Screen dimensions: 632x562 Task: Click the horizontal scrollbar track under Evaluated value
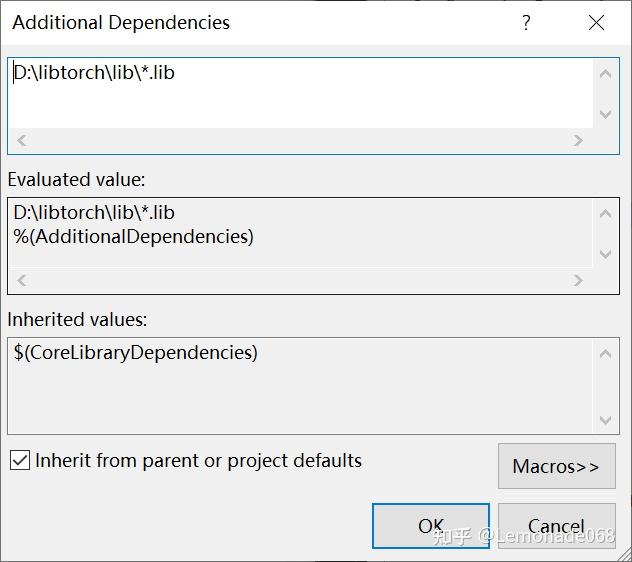300,280
